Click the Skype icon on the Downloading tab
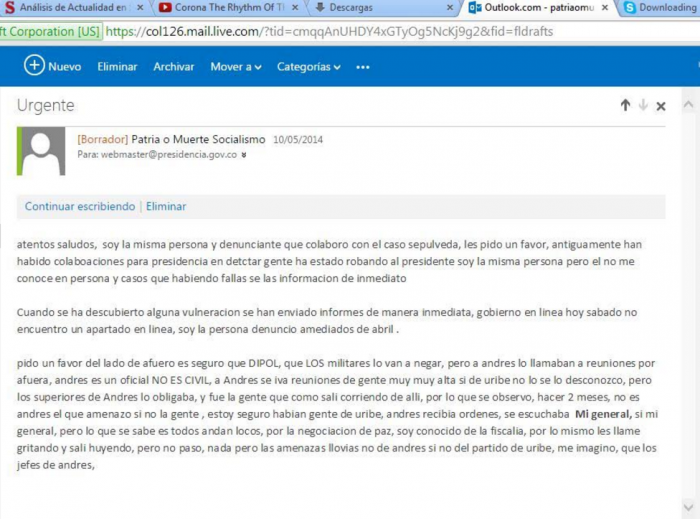This screenshot has width=700, height=519. (629, 7)
